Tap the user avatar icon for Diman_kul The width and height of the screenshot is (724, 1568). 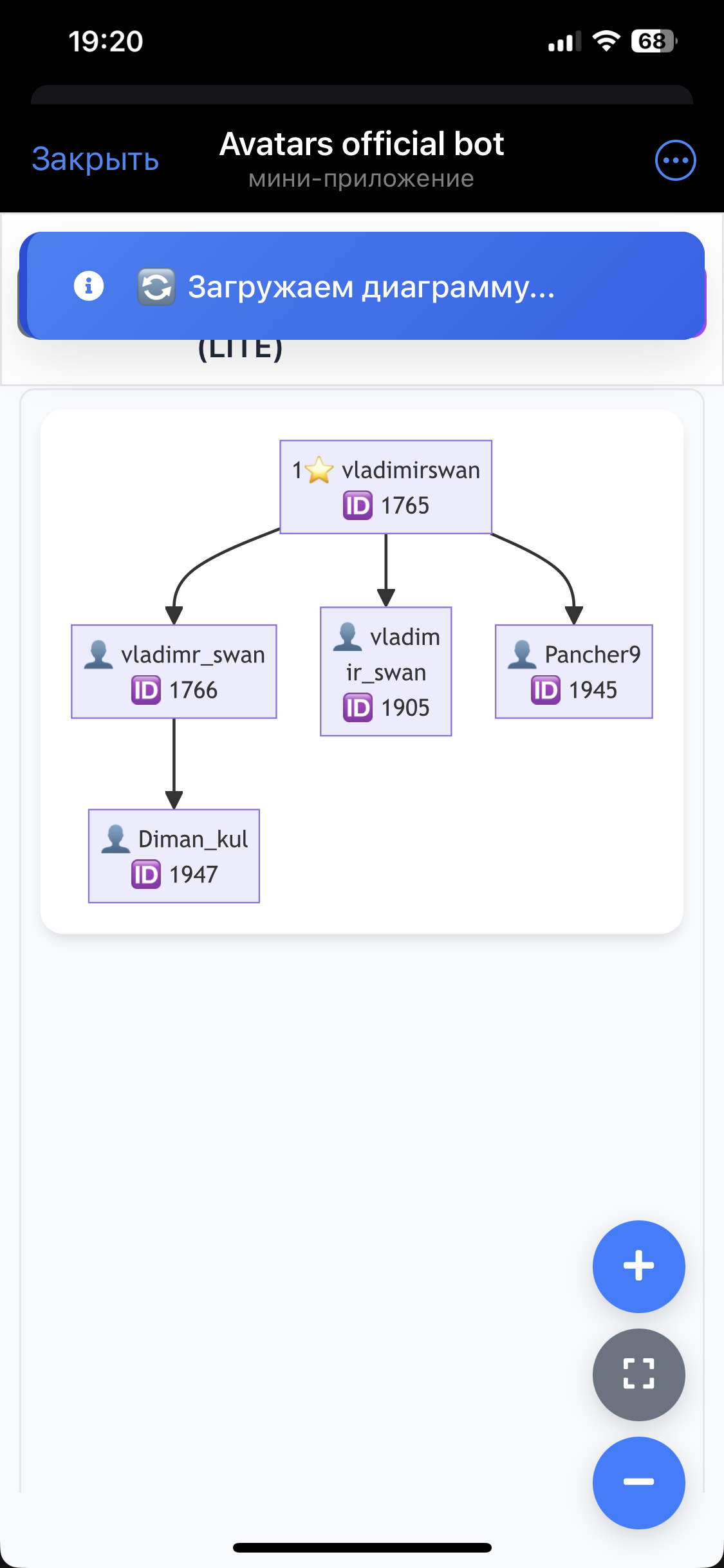pos(116,839)
